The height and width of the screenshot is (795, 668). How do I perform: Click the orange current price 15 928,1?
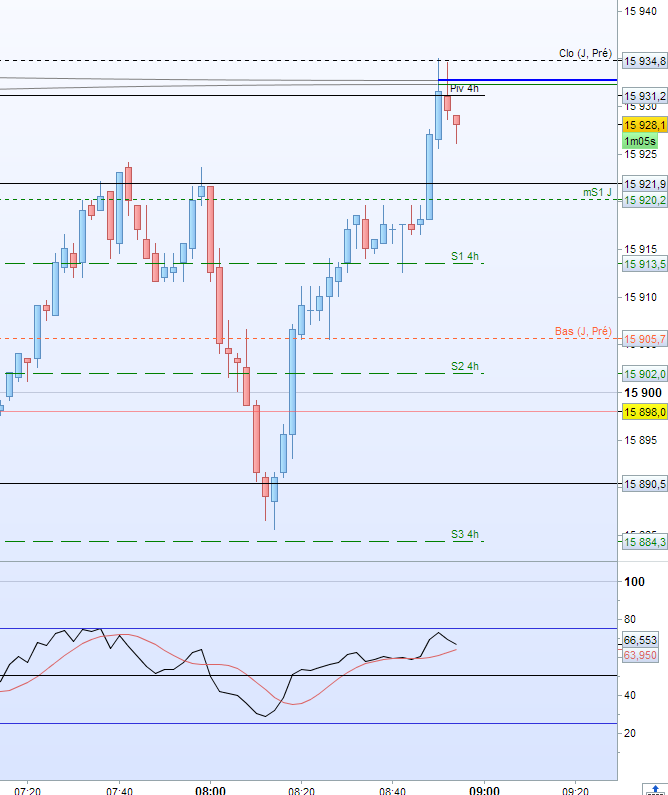coord(645,125)
